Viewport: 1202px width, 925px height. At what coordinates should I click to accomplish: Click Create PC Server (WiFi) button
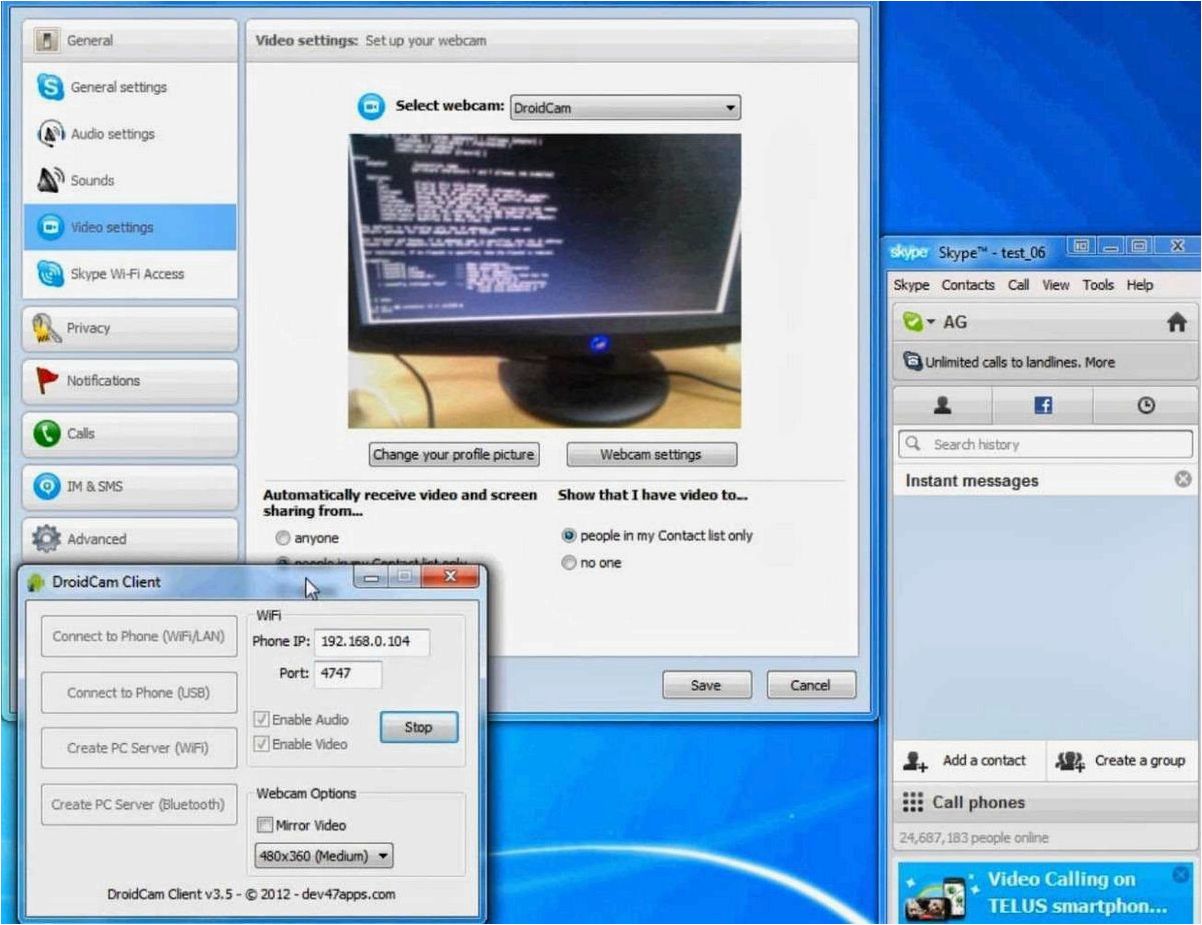(x=139, y=748)
